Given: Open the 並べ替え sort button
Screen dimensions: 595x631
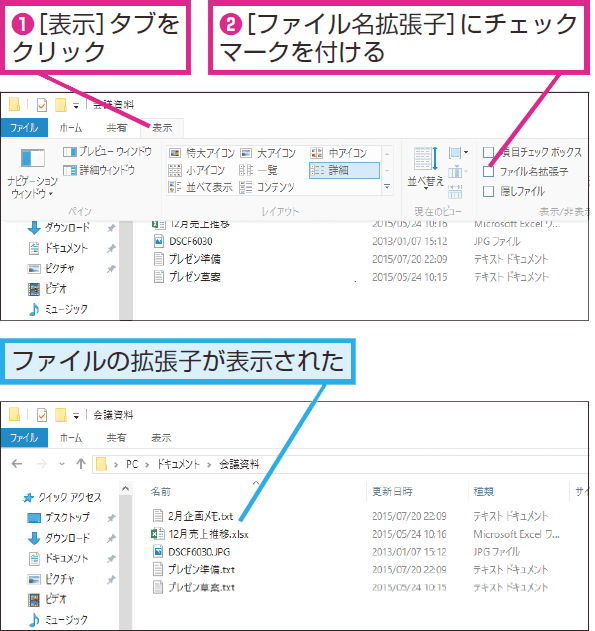Looking at the screenshot, I should pos(425,168).
